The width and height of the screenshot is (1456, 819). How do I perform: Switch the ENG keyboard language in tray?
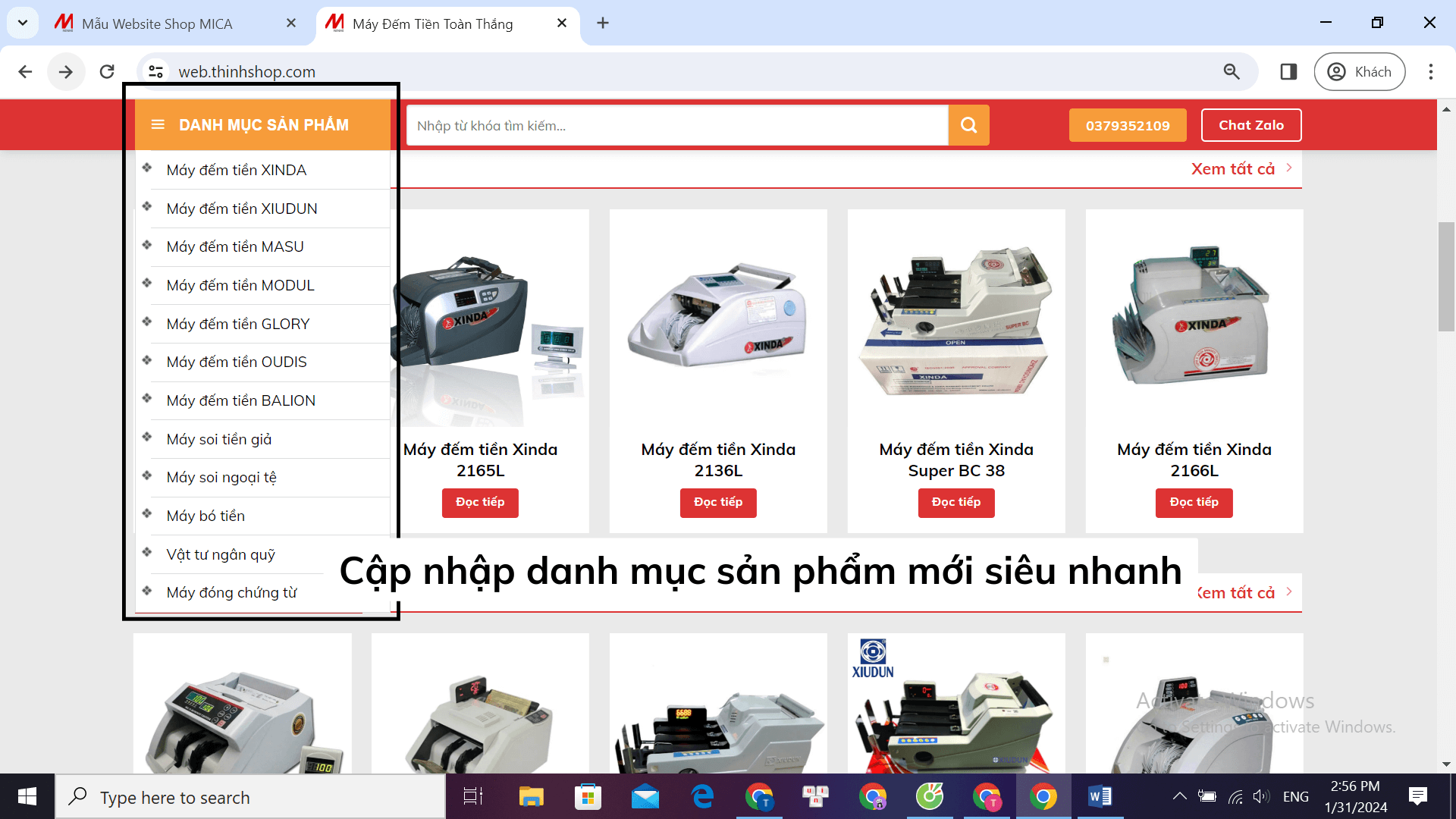(x=1296, y=796)
